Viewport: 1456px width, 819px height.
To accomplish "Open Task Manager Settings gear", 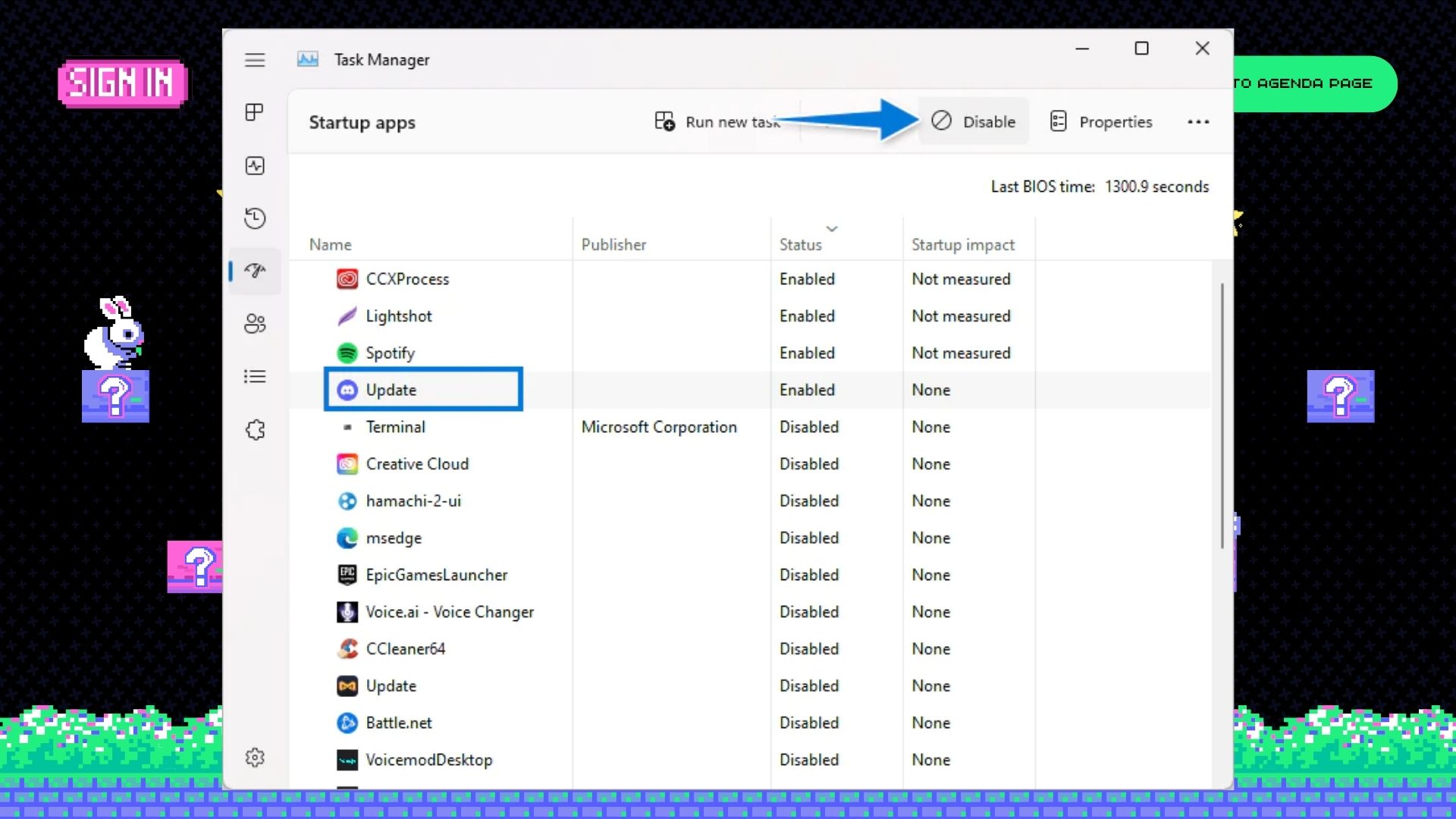I will coord(255,757).
